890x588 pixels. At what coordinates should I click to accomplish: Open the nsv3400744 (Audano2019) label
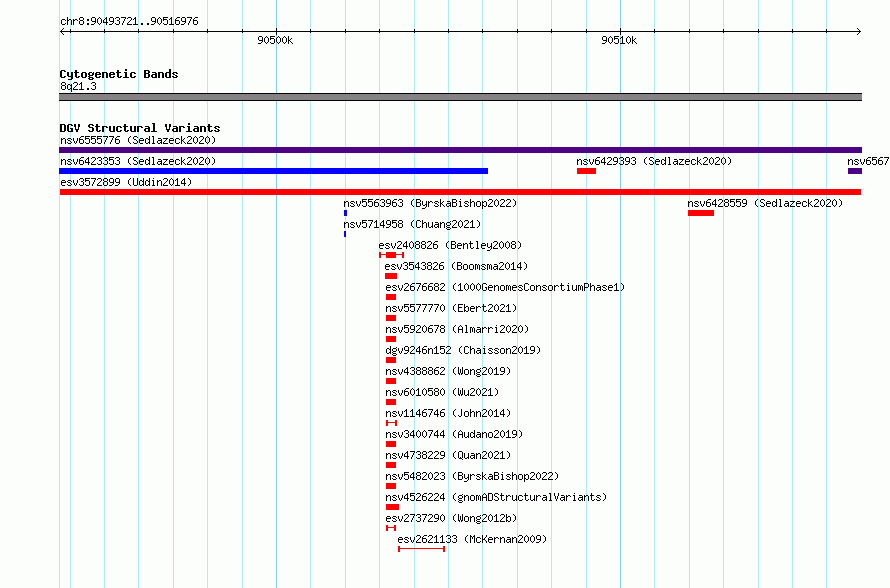(454, 434)
